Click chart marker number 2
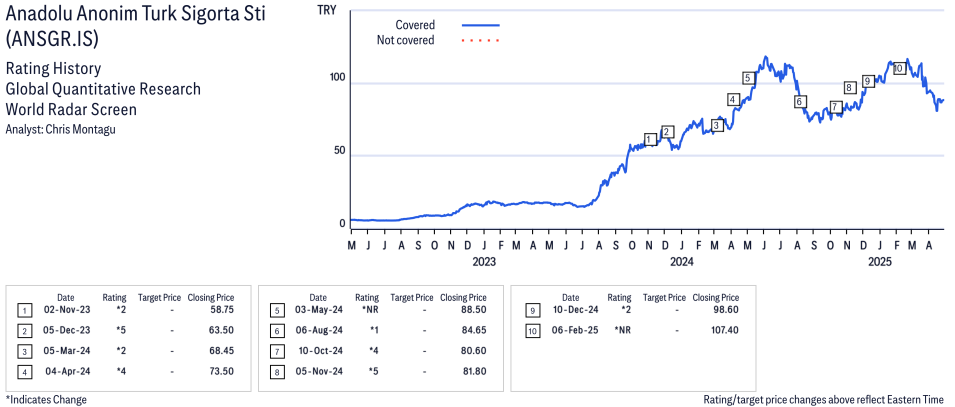This screenshot has width=955, height=407. 668,132
